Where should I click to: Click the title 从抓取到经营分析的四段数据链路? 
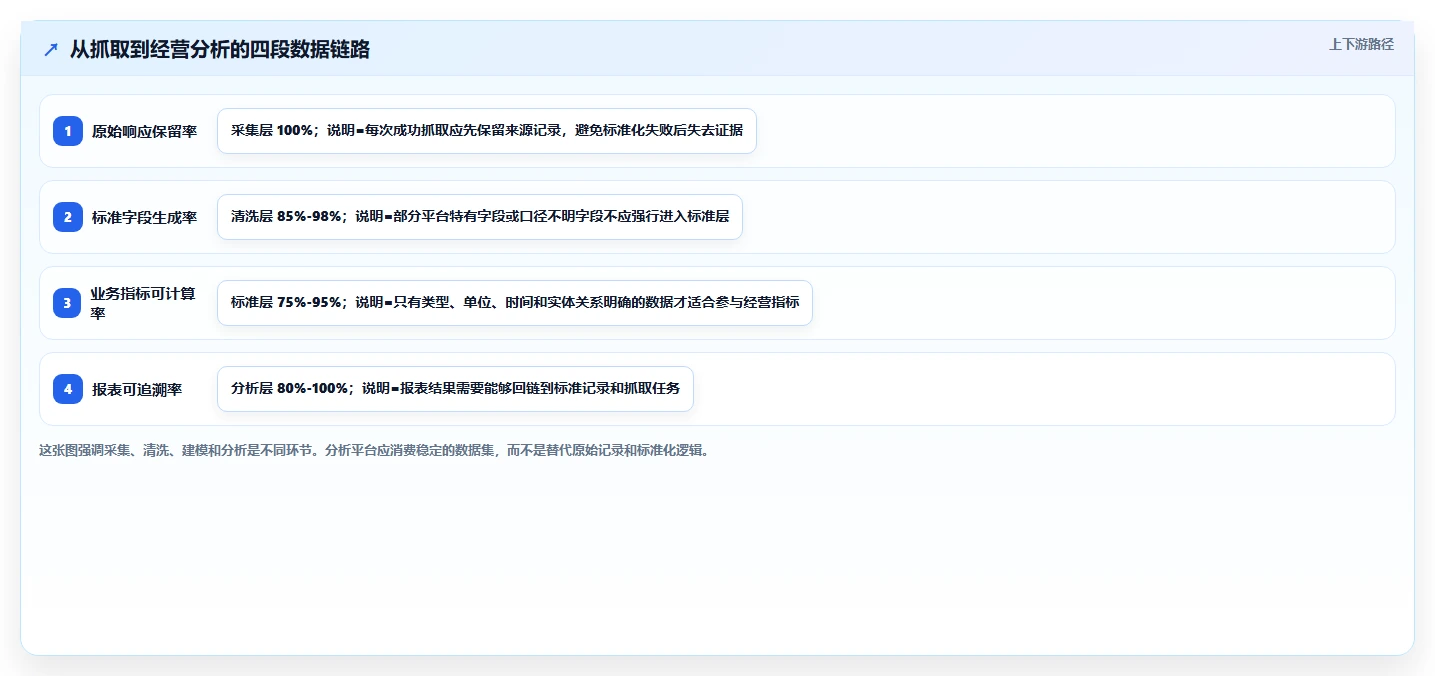[x=219, y=49]
